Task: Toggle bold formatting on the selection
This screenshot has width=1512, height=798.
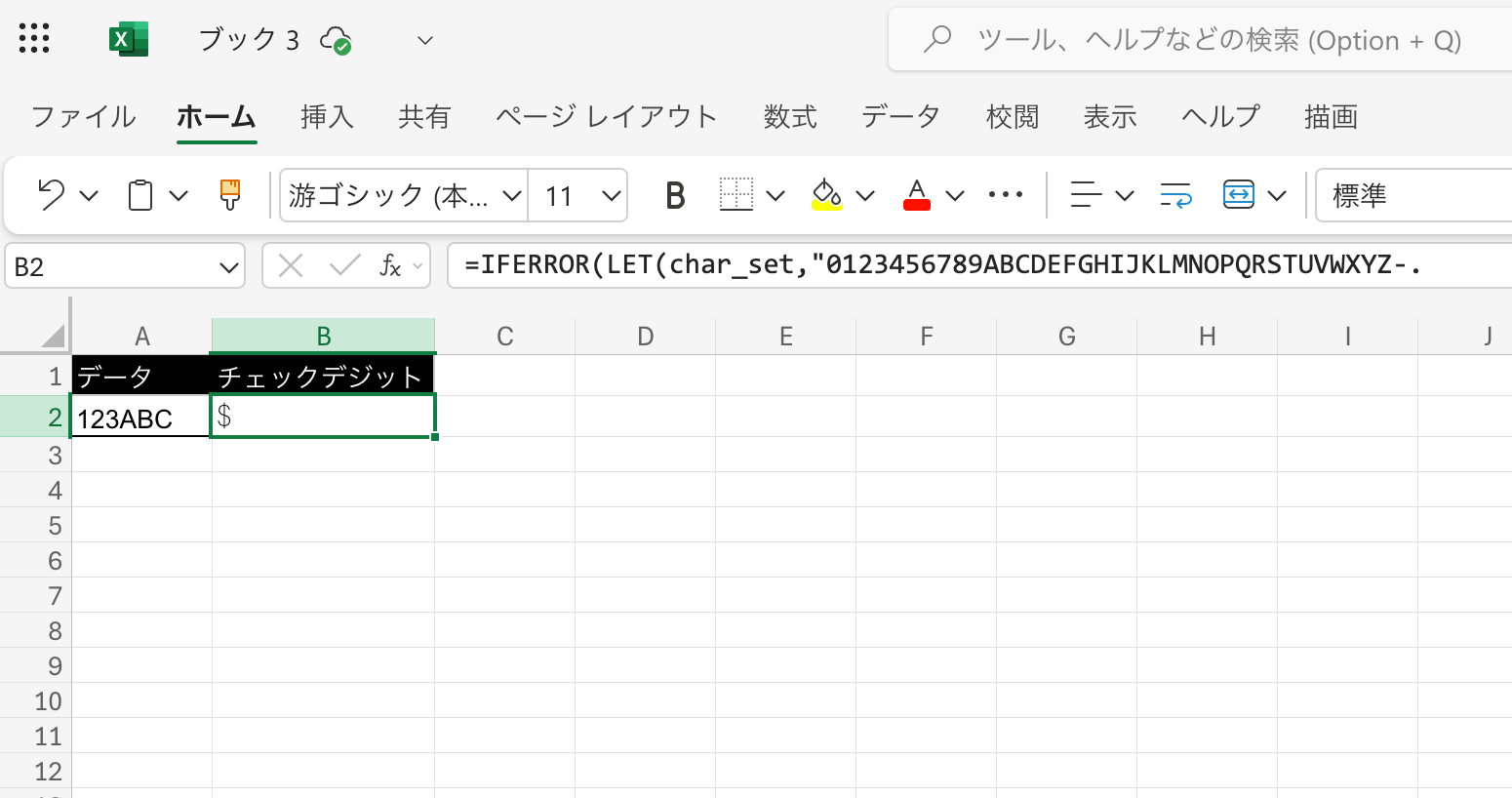Action: pyautogui.click(x=673, y=195)
